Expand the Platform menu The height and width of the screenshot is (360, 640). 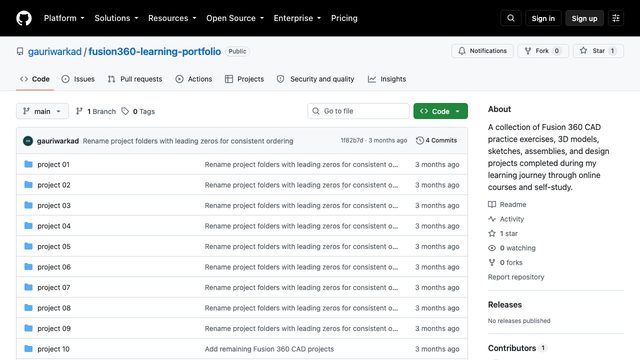pyautogui.click(x=64, y=18)
